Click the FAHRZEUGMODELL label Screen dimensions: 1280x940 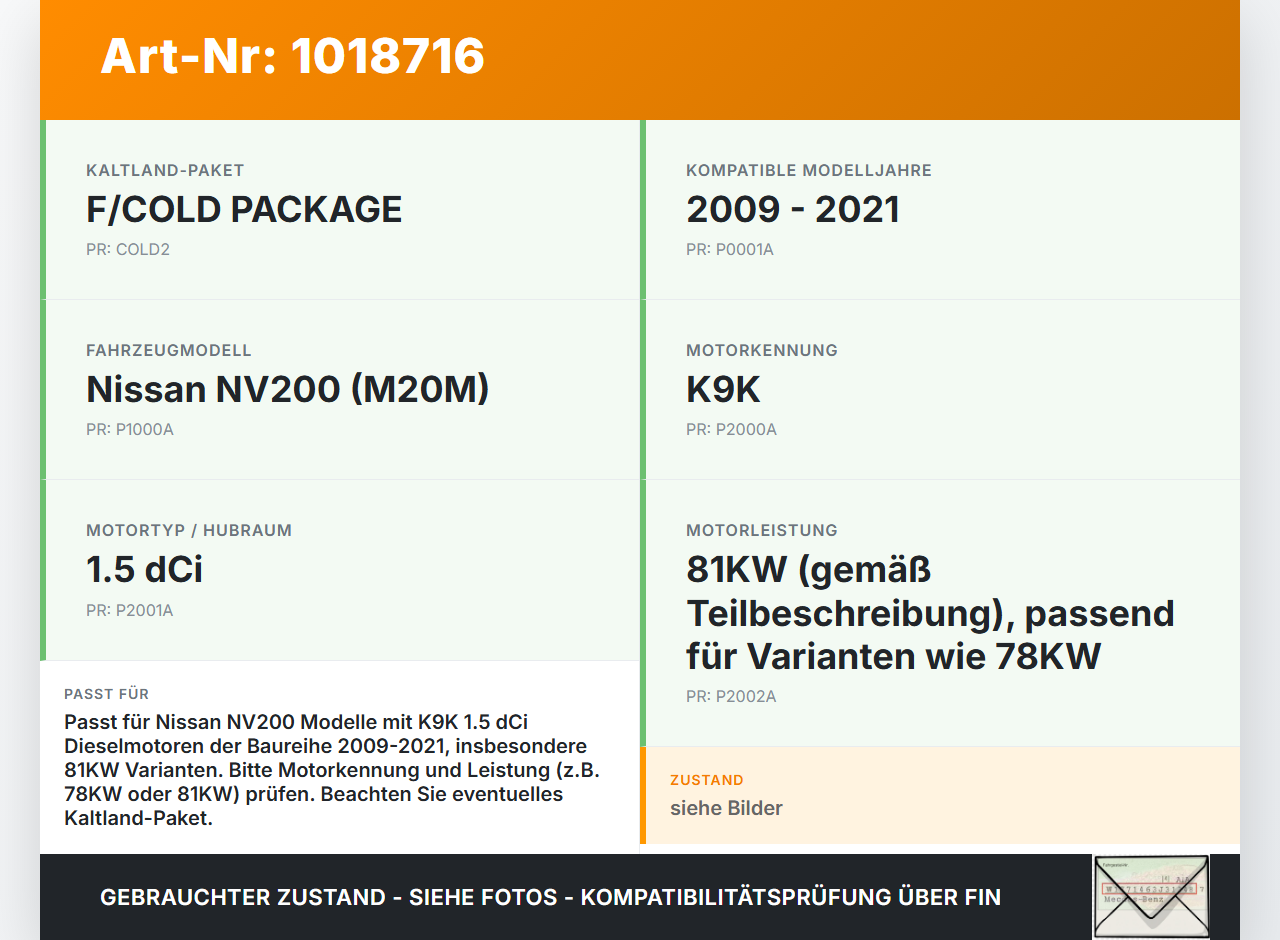tap(169, 350)
